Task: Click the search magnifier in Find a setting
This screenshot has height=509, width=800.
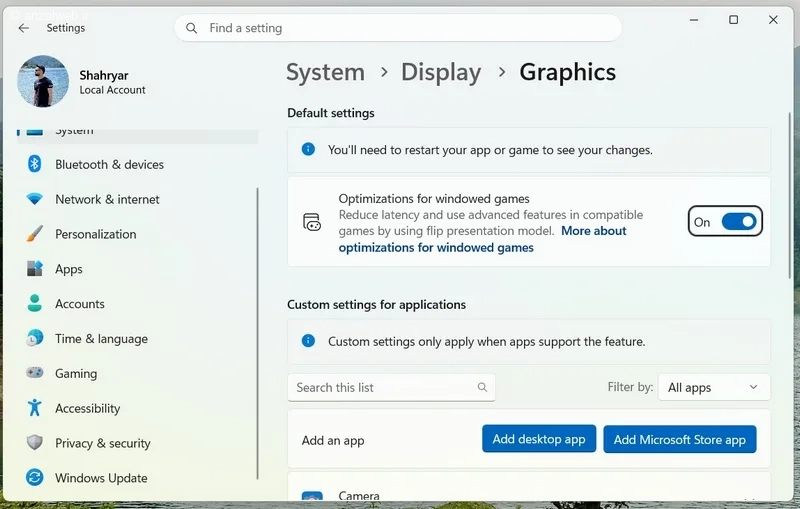Action: click(191, 28)
